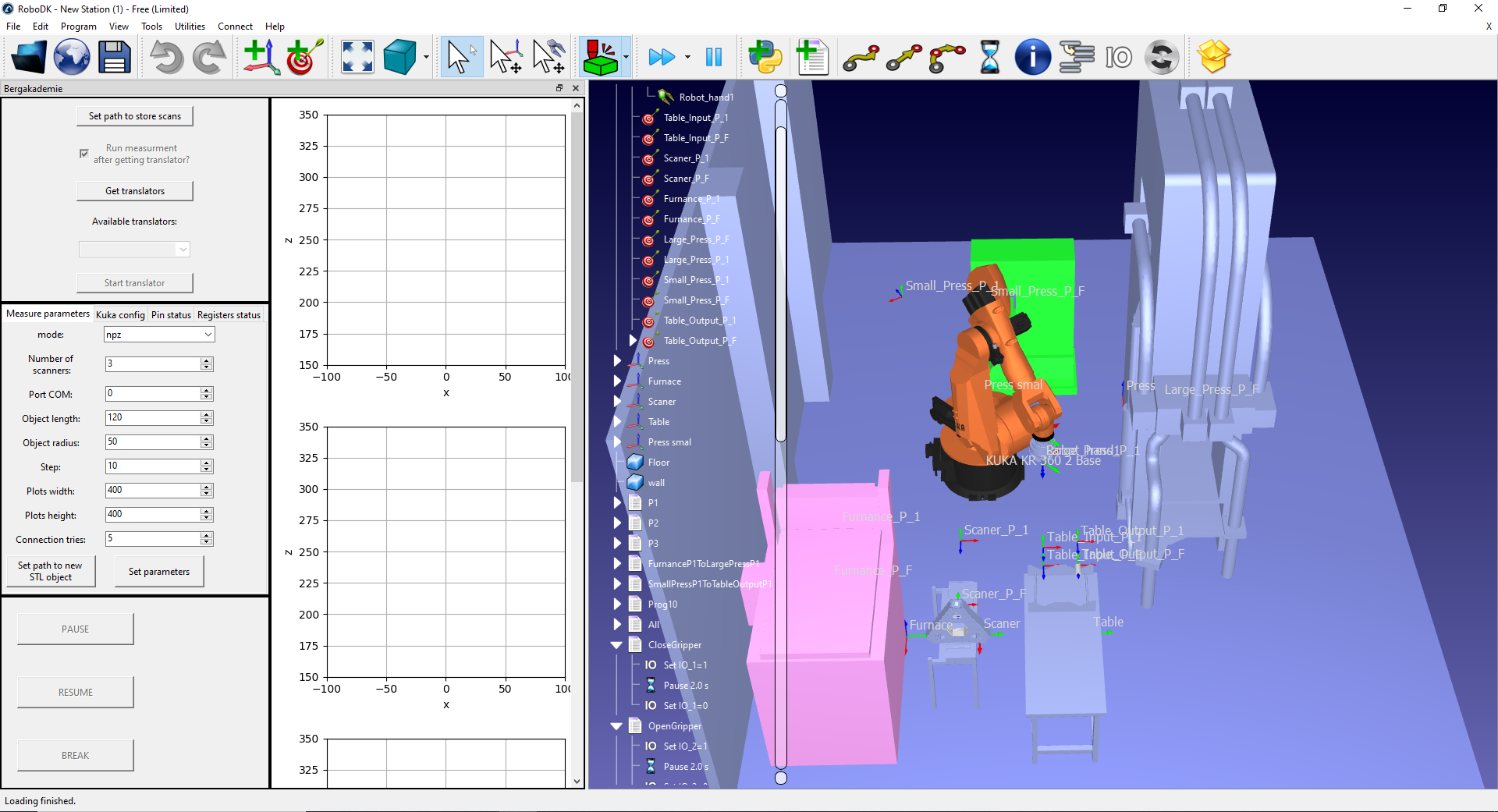Fit all items in the view

[357, 57]
